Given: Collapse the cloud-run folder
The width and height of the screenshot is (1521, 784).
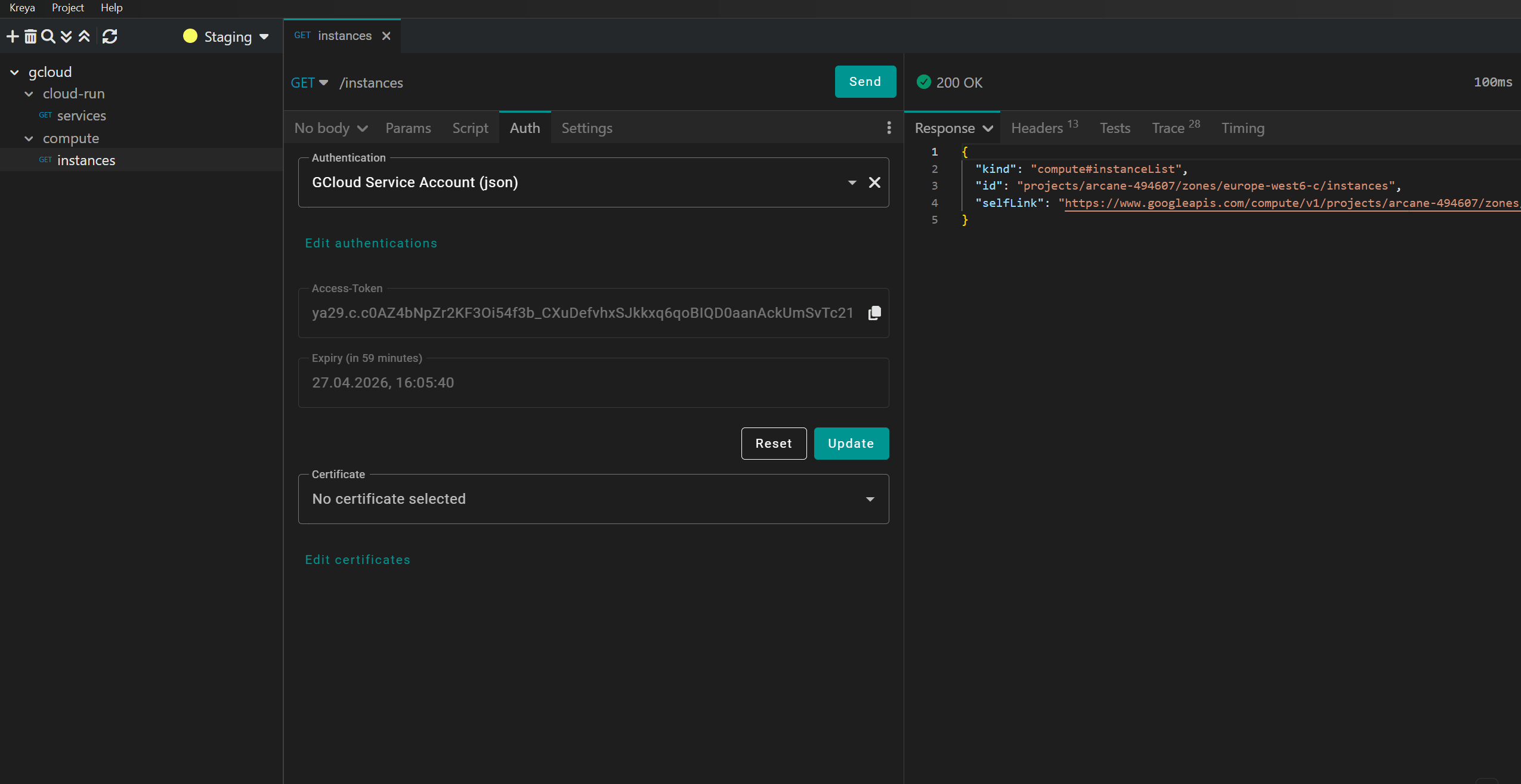Looking at the screenshot, I should coord(29,94).
